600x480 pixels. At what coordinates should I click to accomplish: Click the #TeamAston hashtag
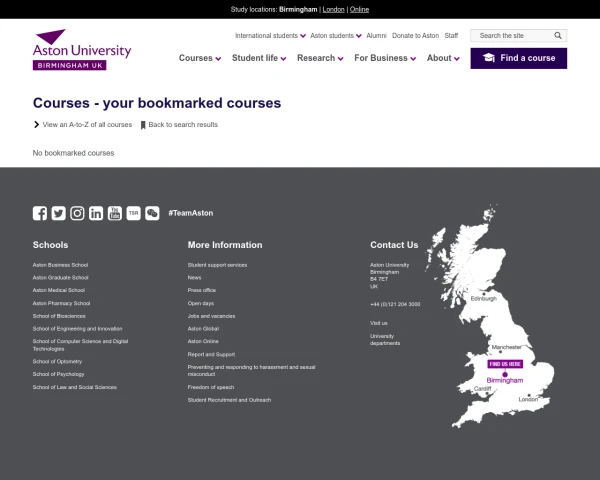click(191, 213)
